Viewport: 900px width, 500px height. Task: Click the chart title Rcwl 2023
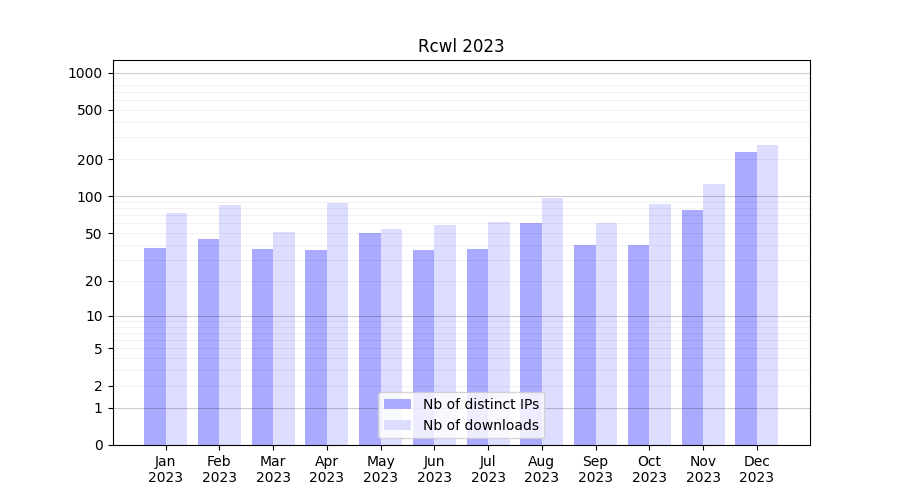(461, 46)
